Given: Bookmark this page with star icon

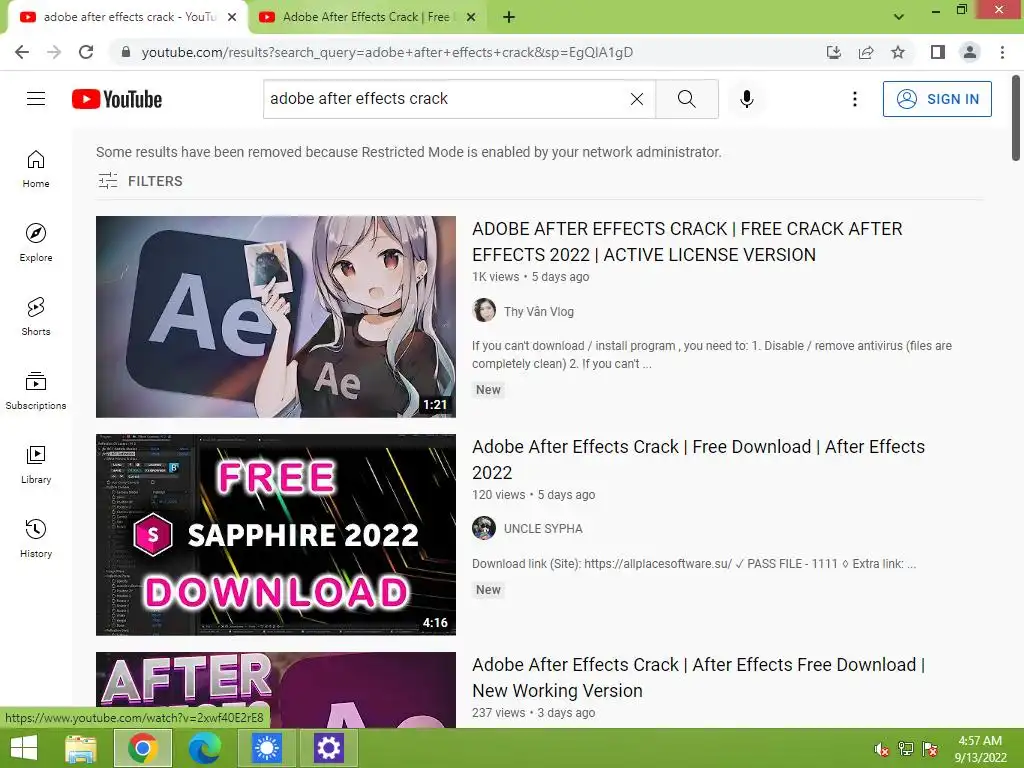Looking at the screenshot, I should tap(898, 52).
